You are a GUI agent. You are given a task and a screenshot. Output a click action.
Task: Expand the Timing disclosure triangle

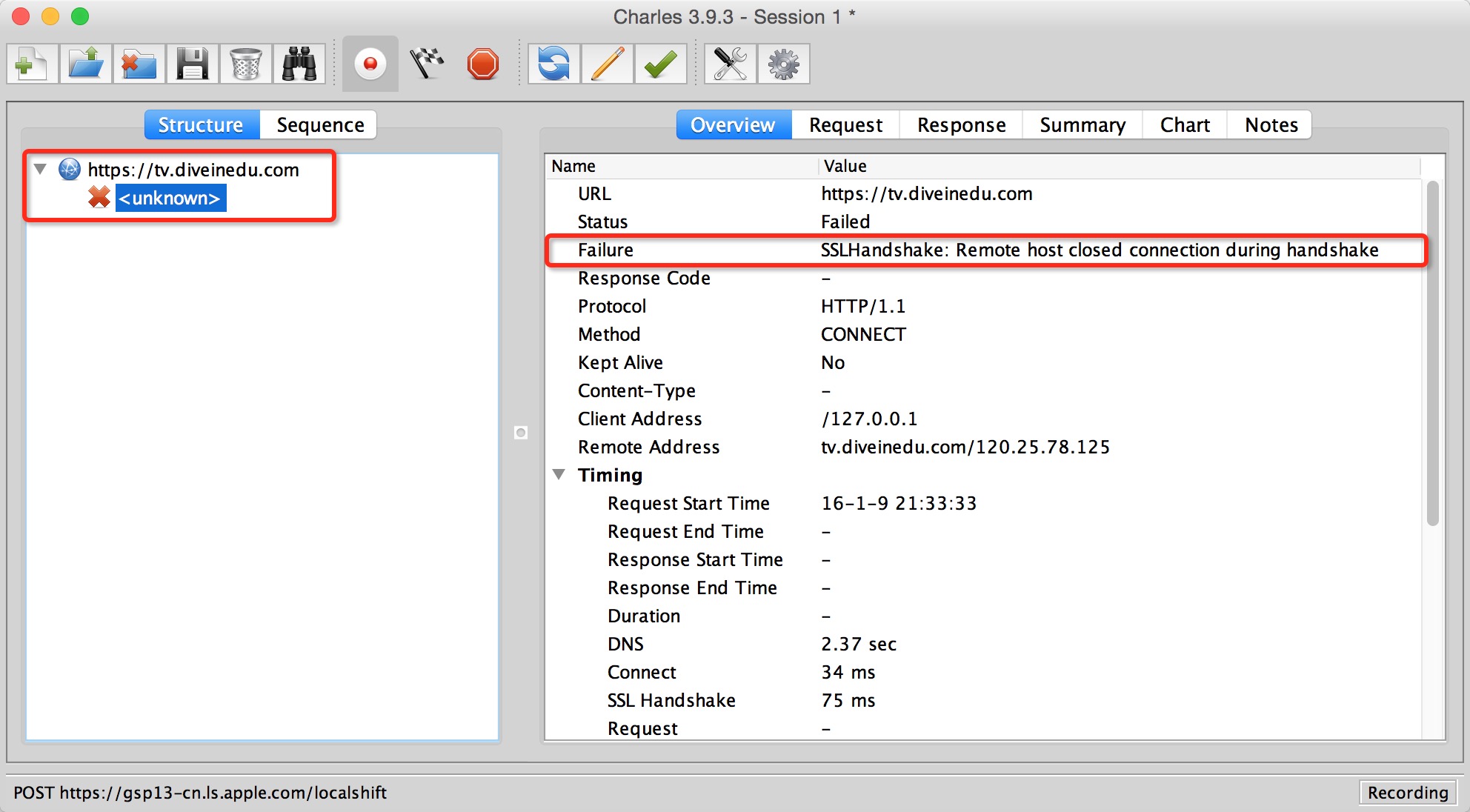tap(563, 474)
